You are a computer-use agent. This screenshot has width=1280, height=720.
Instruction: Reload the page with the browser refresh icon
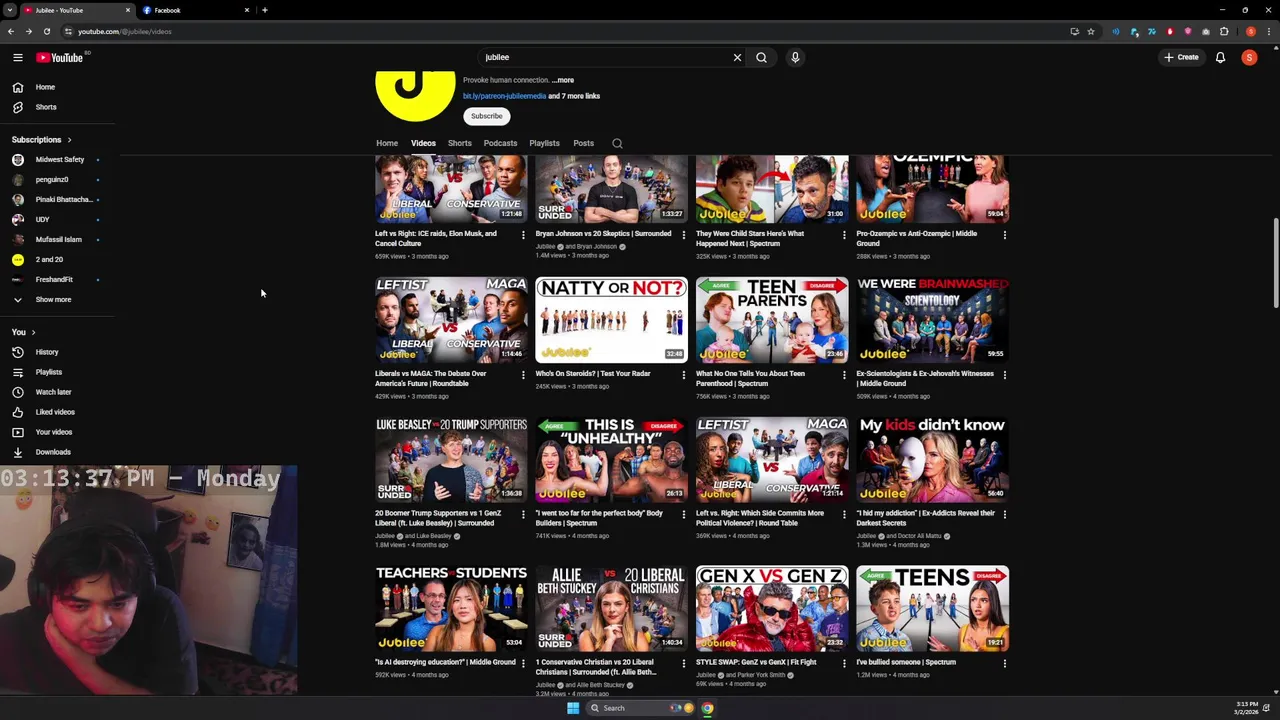coord(46,31)
